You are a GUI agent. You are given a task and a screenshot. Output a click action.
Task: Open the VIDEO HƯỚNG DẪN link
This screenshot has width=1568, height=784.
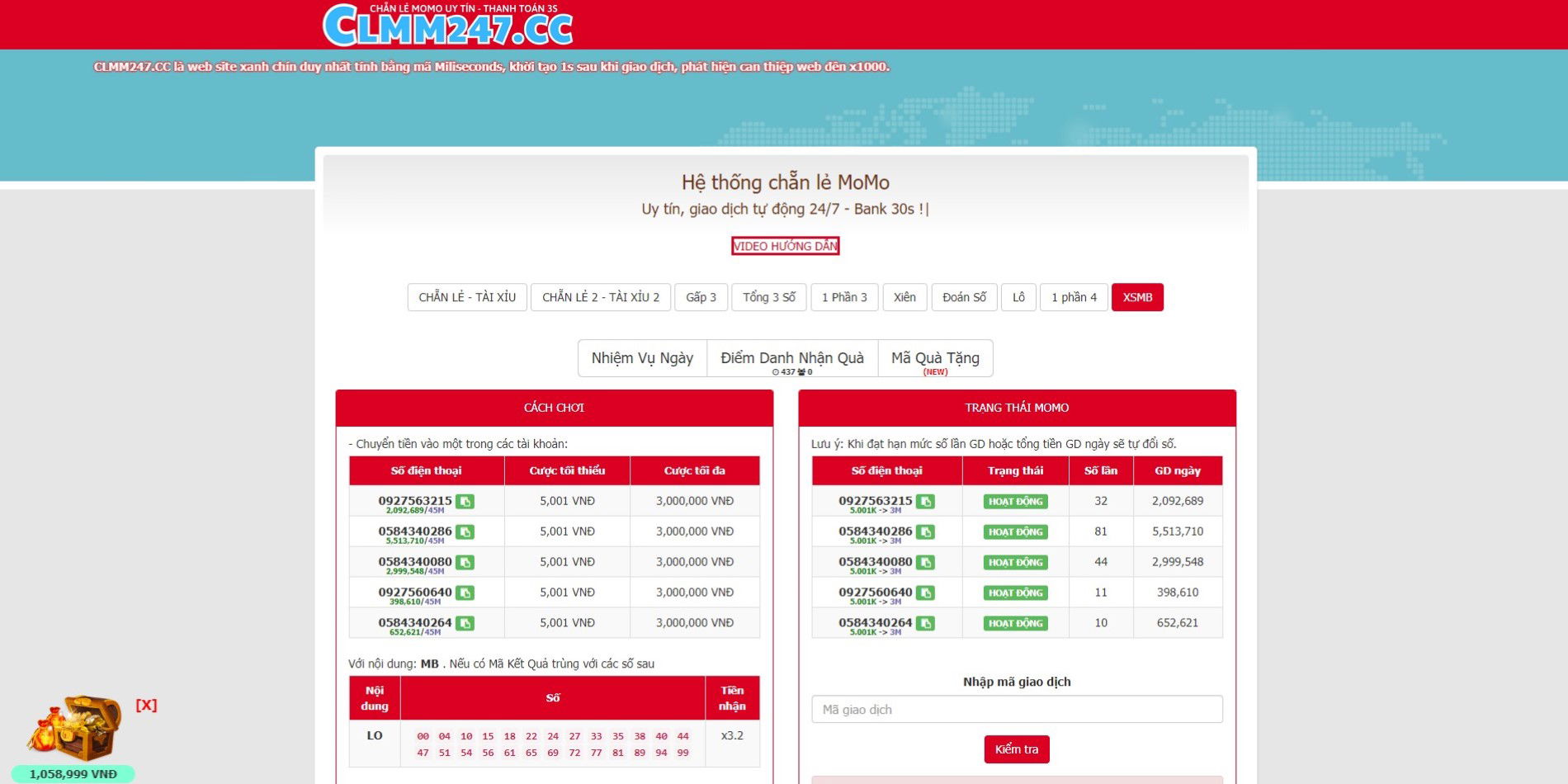click(785, 246)
